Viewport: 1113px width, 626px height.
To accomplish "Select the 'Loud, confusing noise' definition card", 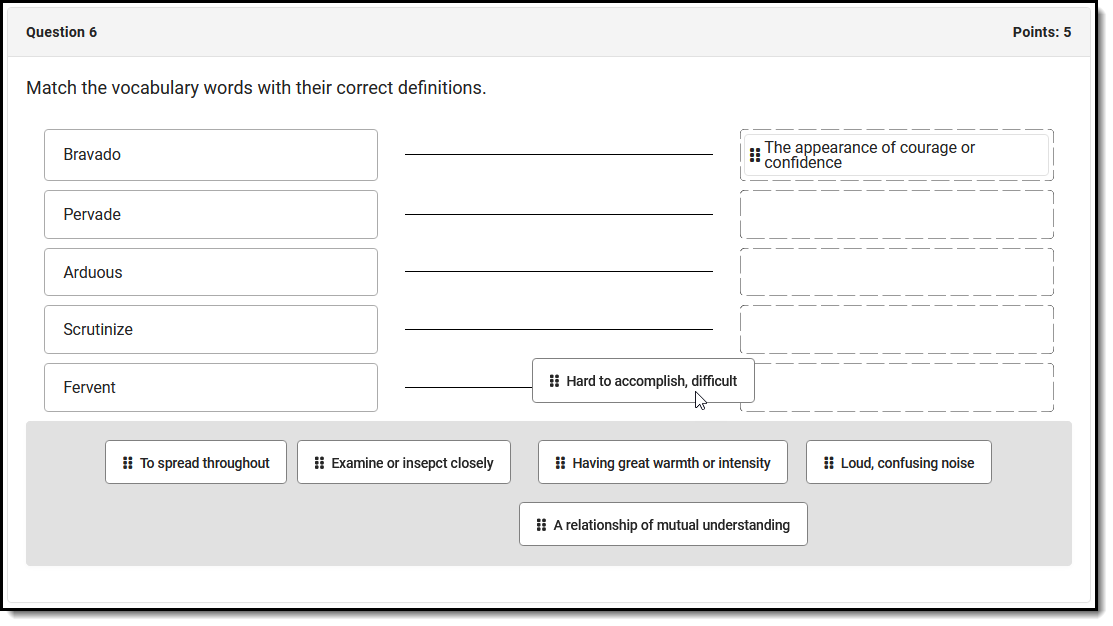I will (x=907, y=463).
